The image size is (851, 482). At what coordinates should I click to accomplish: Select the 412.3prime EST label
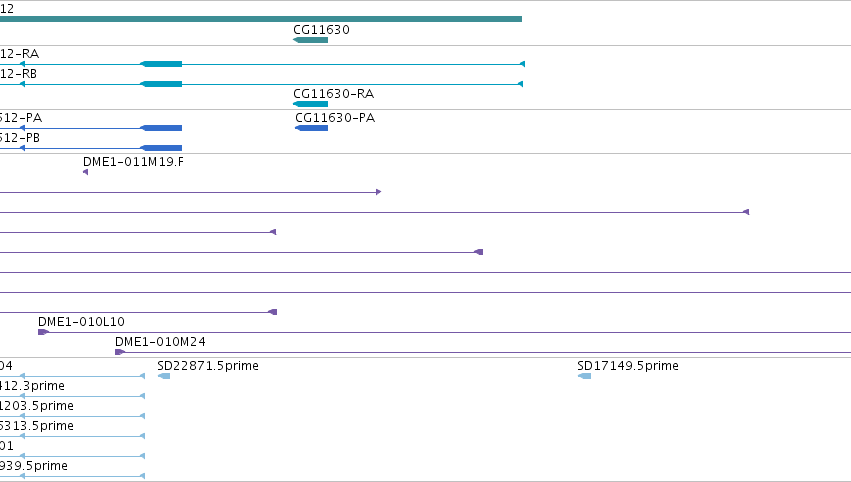coord(32,385)
